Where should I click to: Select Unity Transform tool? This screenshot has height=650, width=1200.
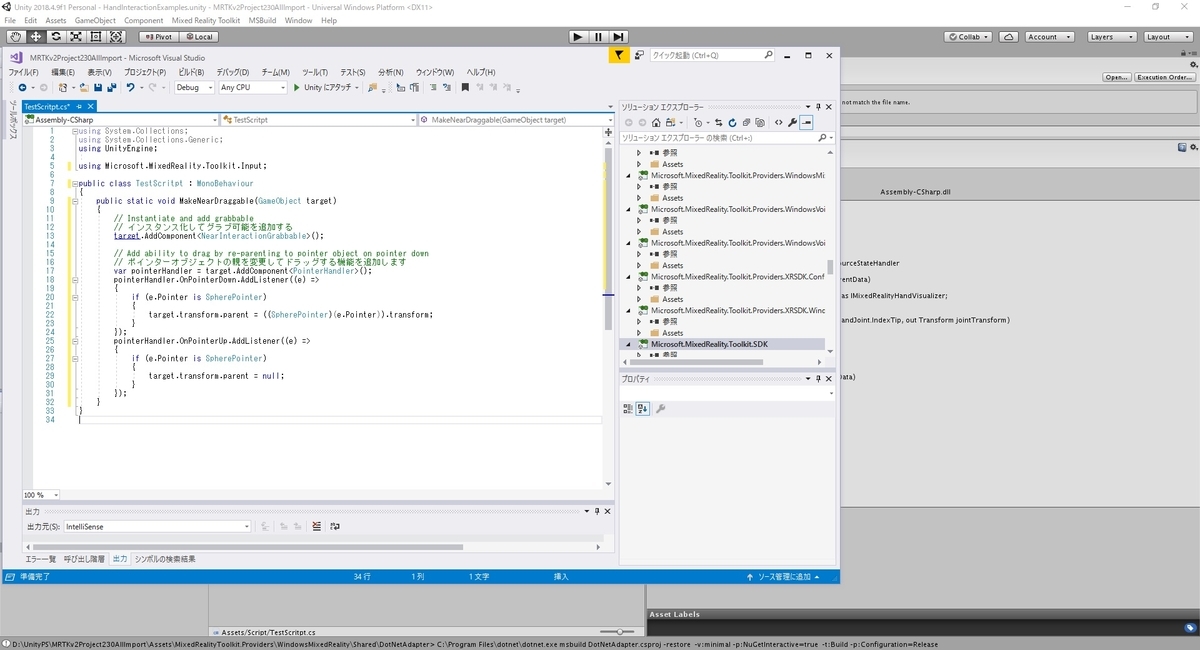click(115, 37)
